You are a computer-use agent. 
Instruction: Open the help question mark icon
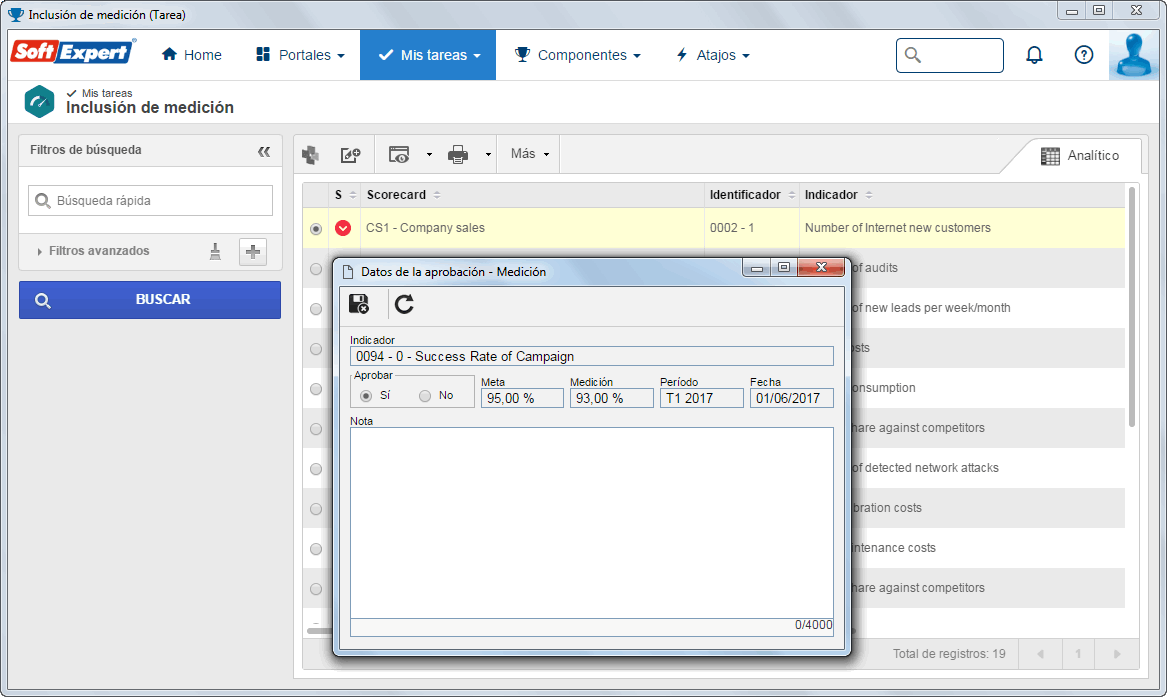coord(1084,55)
